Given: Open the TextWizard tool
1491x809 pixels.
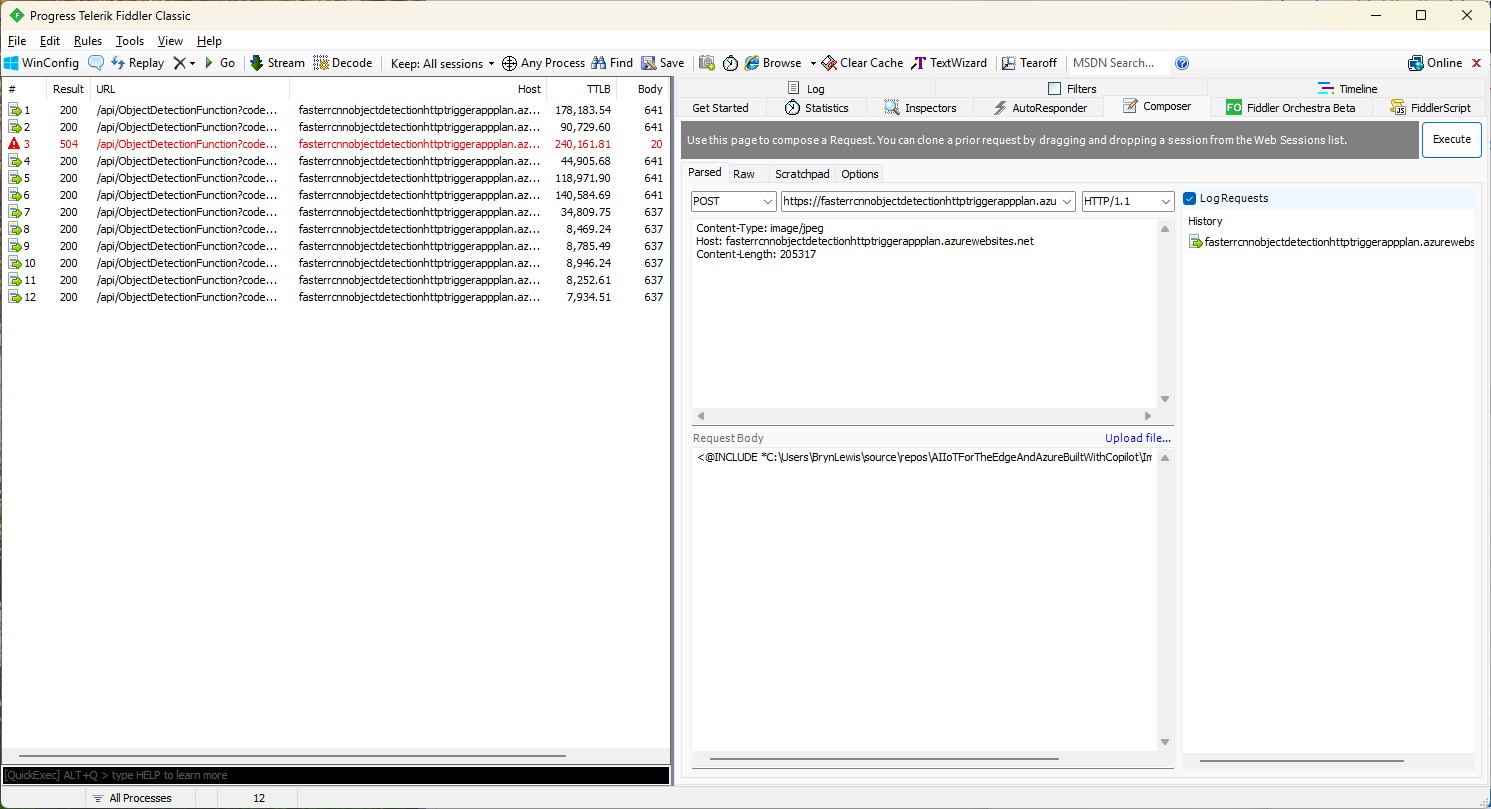Looking at the screenshot, I should [x=949, y=63].
